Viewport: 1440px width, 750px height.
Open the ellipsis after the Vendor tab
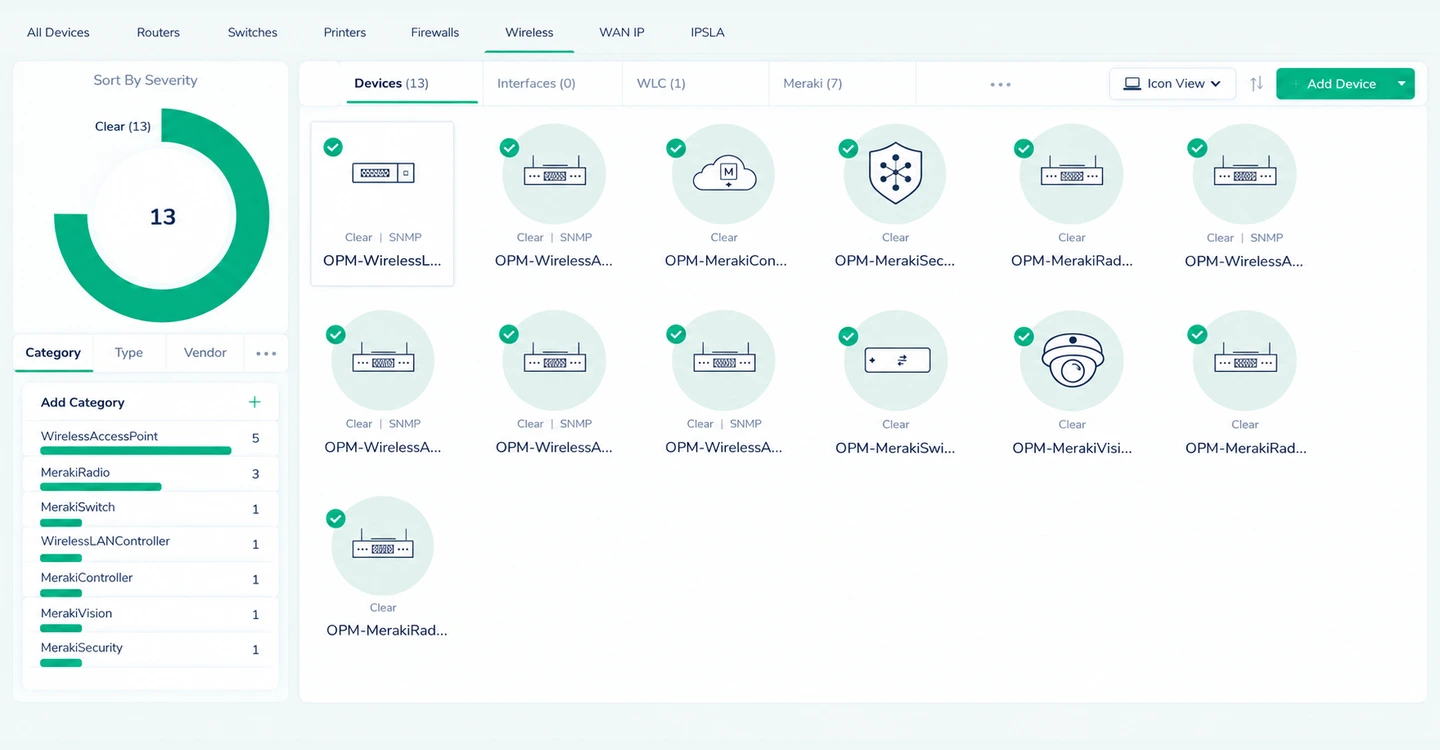266,353
